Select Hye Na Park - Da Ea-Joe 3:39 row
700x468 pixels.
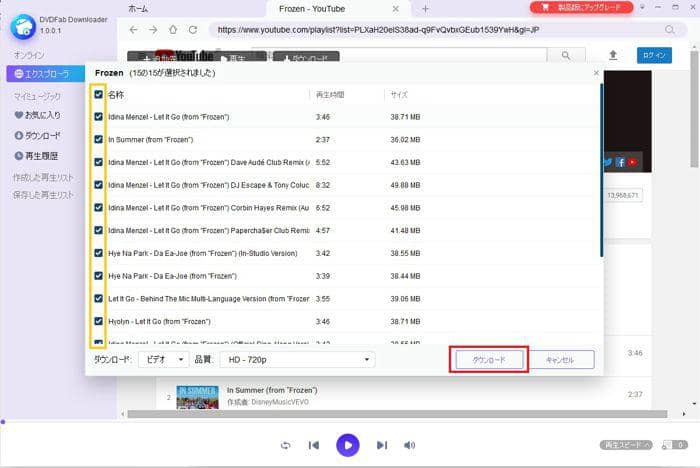pyautogui.click(x=344, y=276)
